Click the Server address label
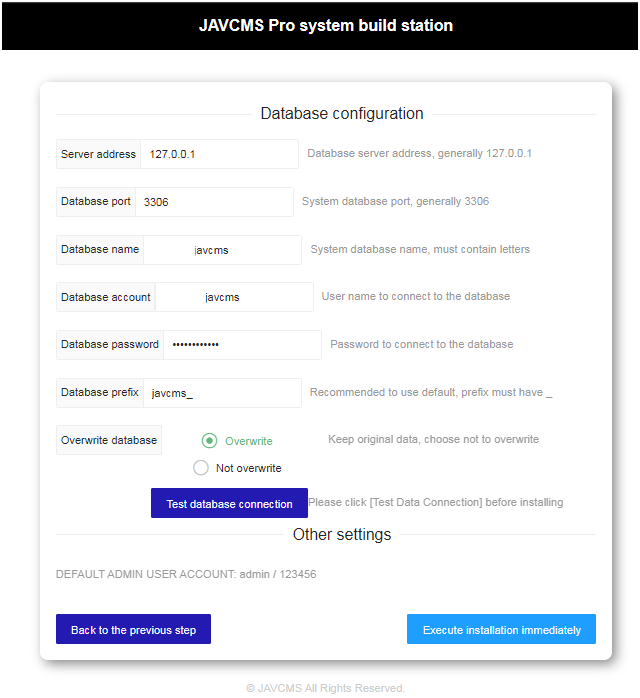This screenshot has height=698, width=640. click(x=98, y=155)
